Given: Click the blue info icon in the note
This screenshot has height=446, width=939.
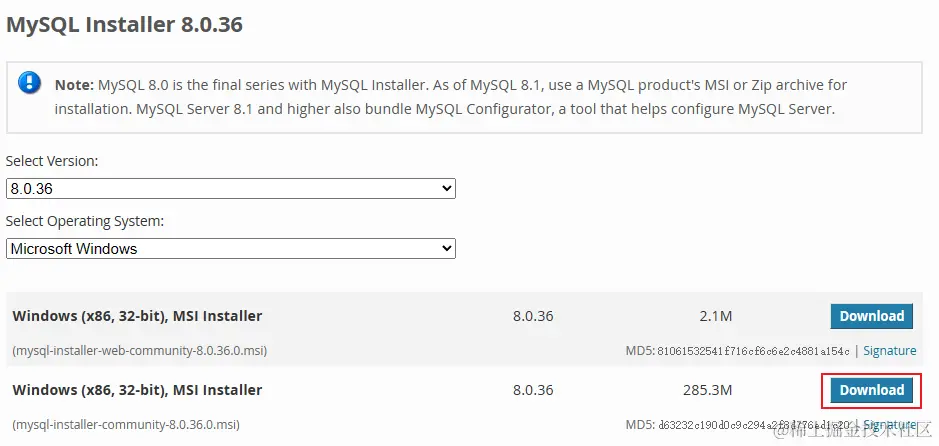Looking at the screenshot, I should [29, 83].
